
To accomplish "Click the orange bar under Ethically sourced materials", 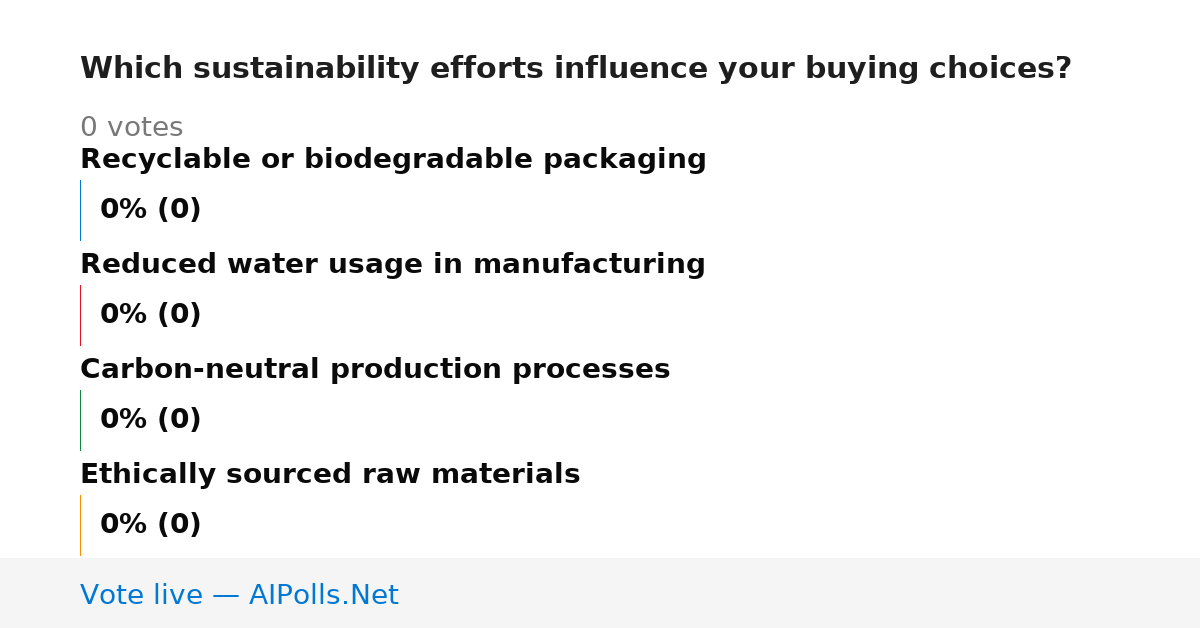I will [80, 525].
